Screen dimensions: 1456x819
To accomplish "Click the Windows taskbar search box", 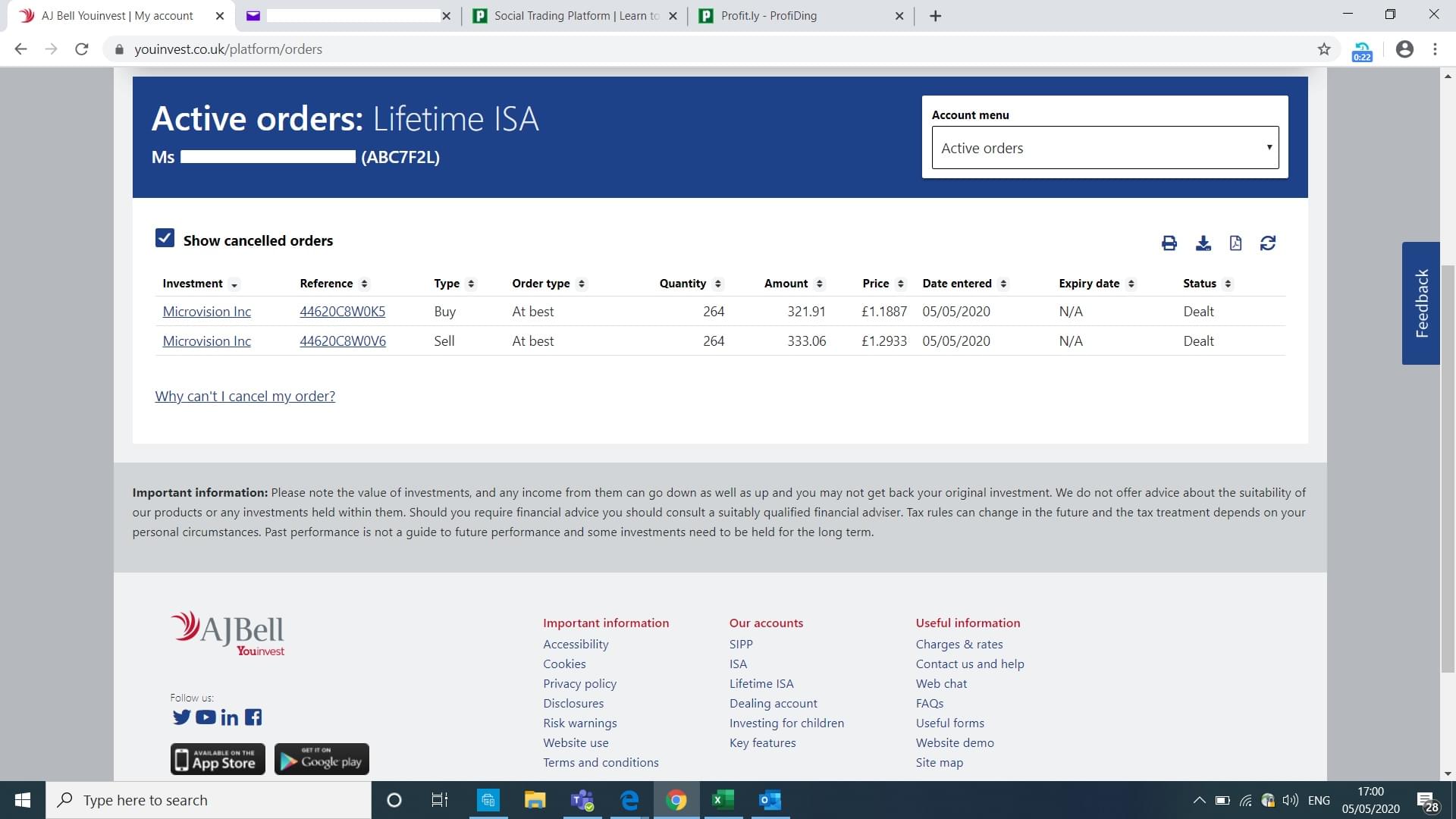I will coord(209,800).
